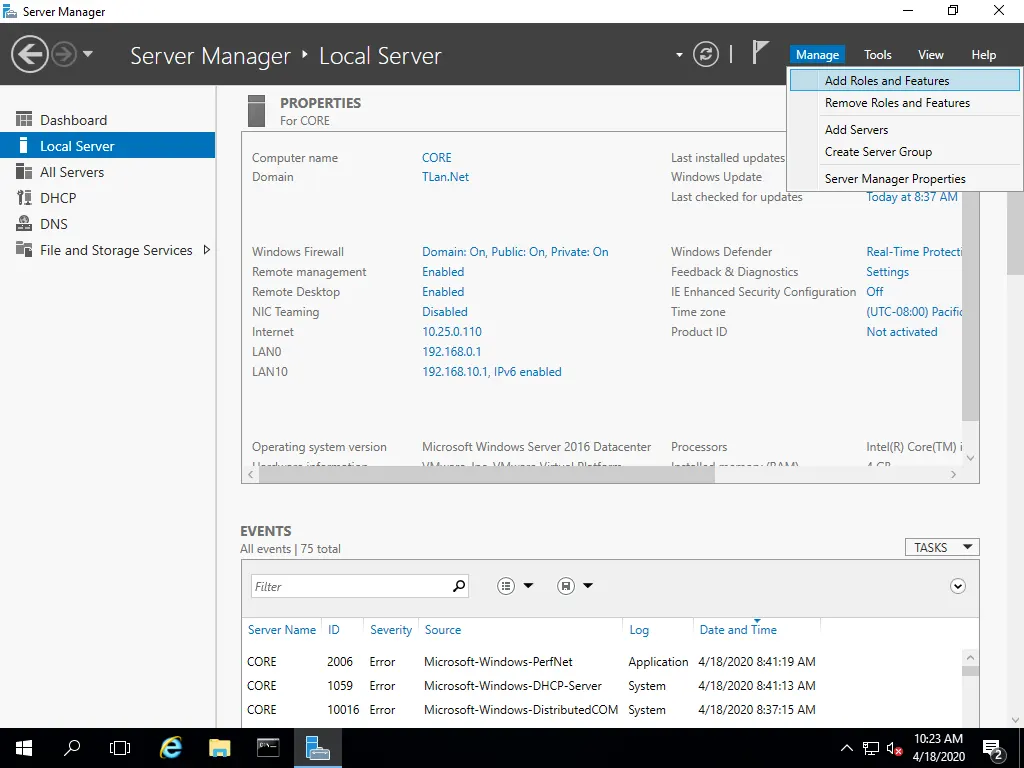Click Remote management Enabled link
1024x768 pixels.
443,272
